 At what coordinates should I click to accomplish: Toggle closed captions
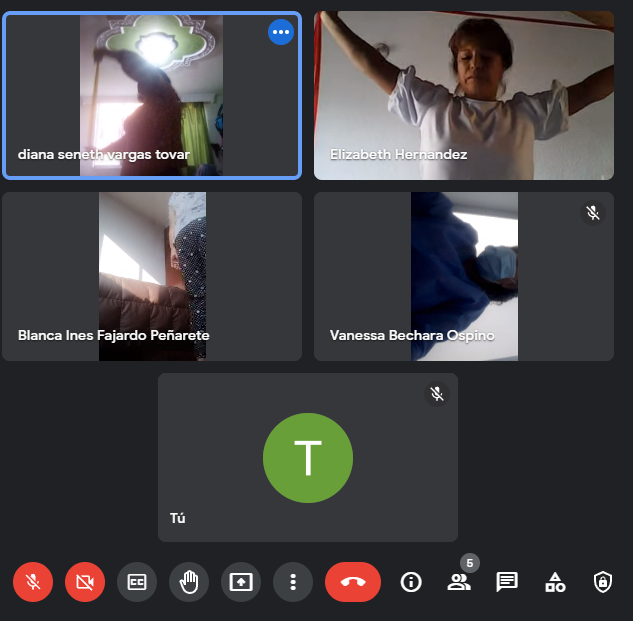(x=137, y=582)
